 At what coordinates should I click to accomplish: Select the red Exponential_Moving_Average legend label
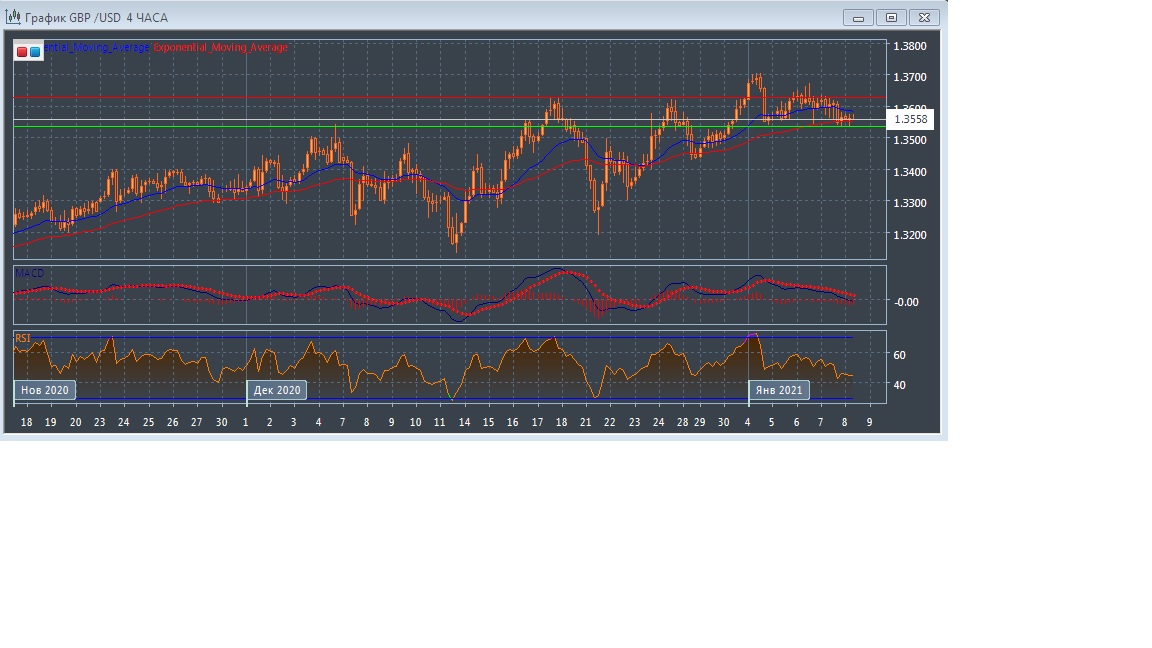220,47
